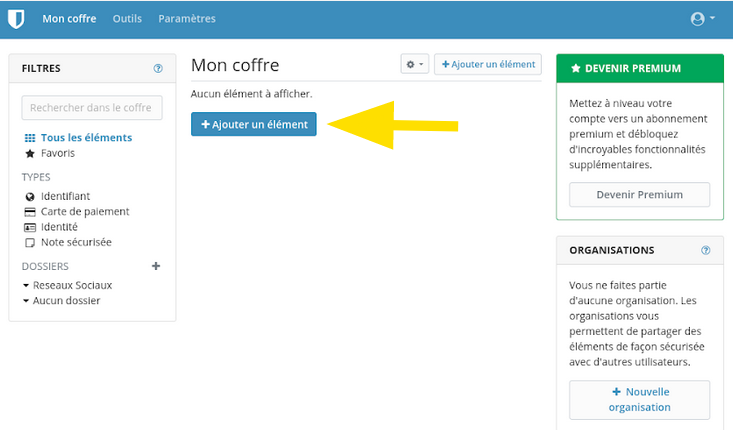This screenshot has width=733, height=430.
Task: Open the Filtres help question icon
Action: [158, 68]
